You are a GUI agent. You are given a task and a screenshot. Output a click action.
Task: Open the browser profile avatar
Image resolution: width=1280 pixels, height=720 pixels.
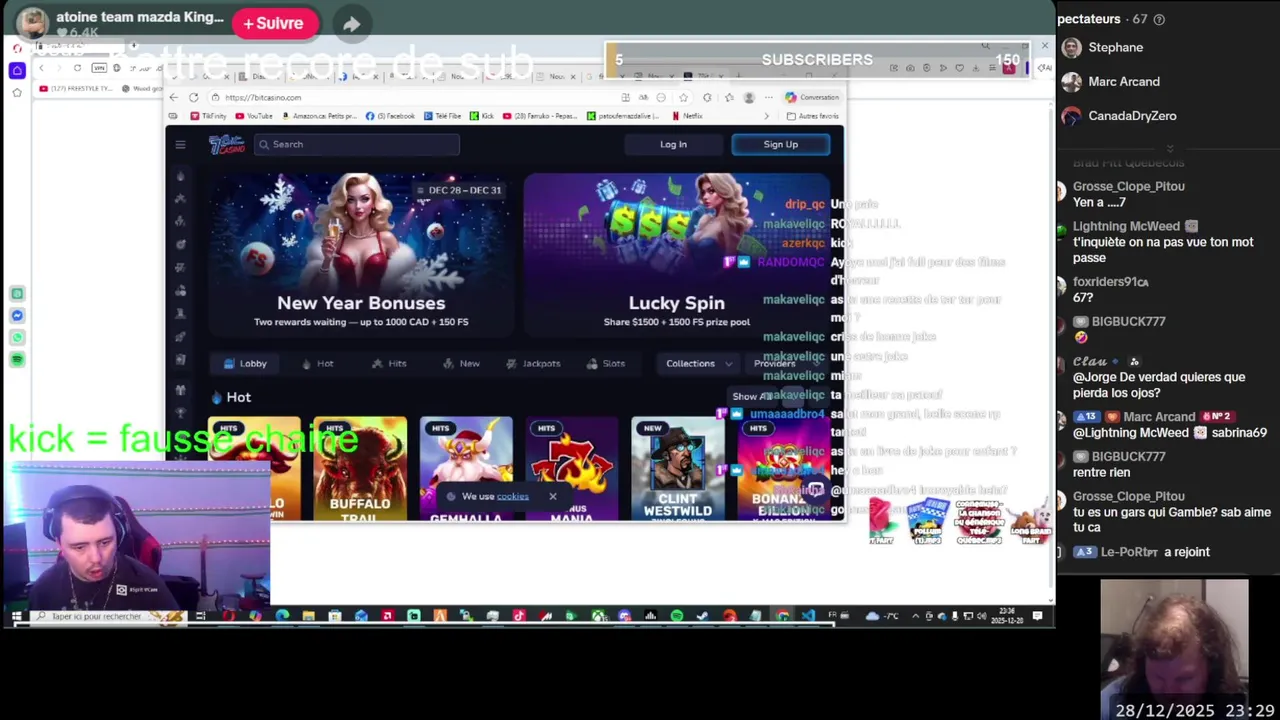pyautogui.click(x=749, y=97)
